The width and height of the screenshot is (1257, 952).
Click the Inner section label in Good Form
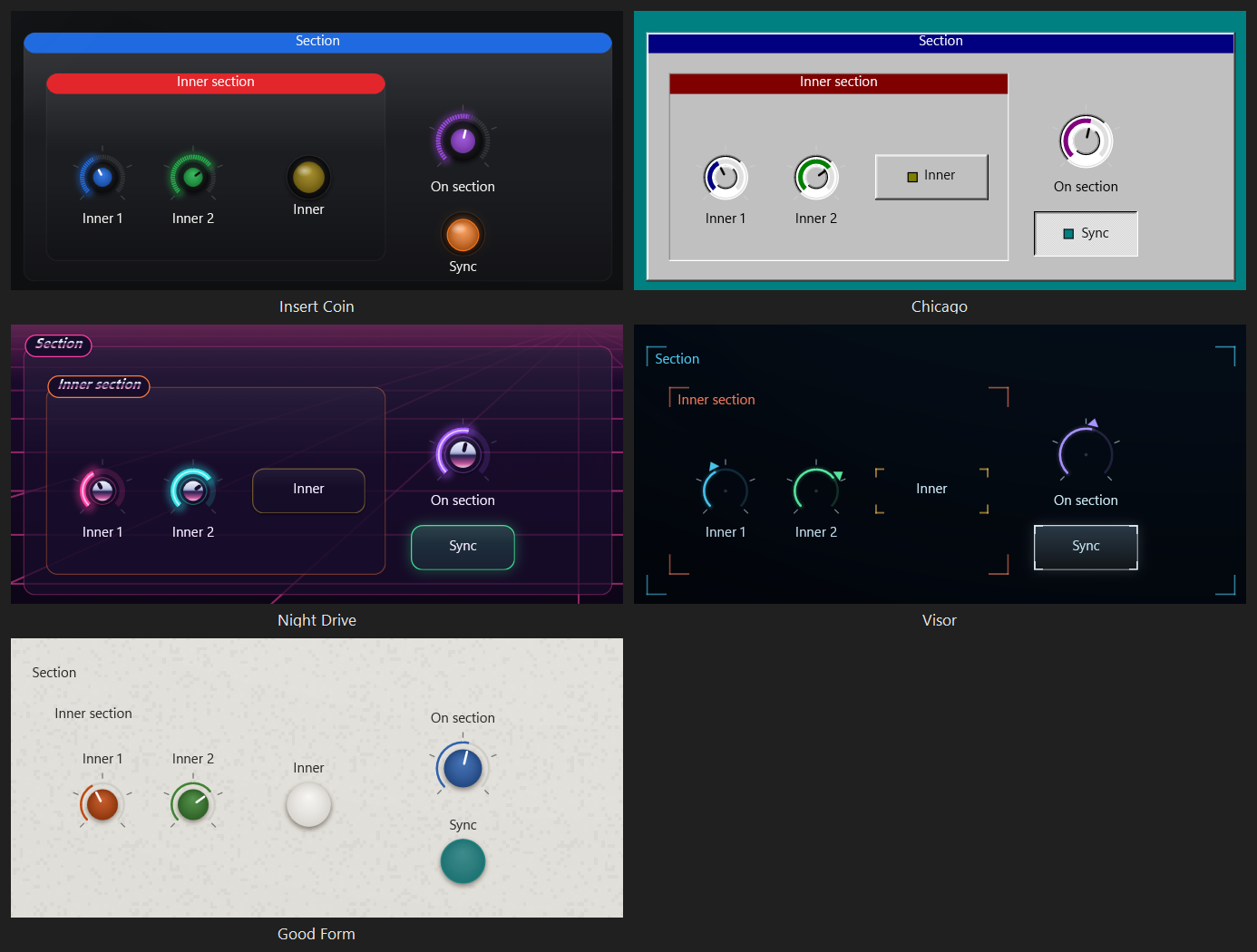tap(93, 714)
